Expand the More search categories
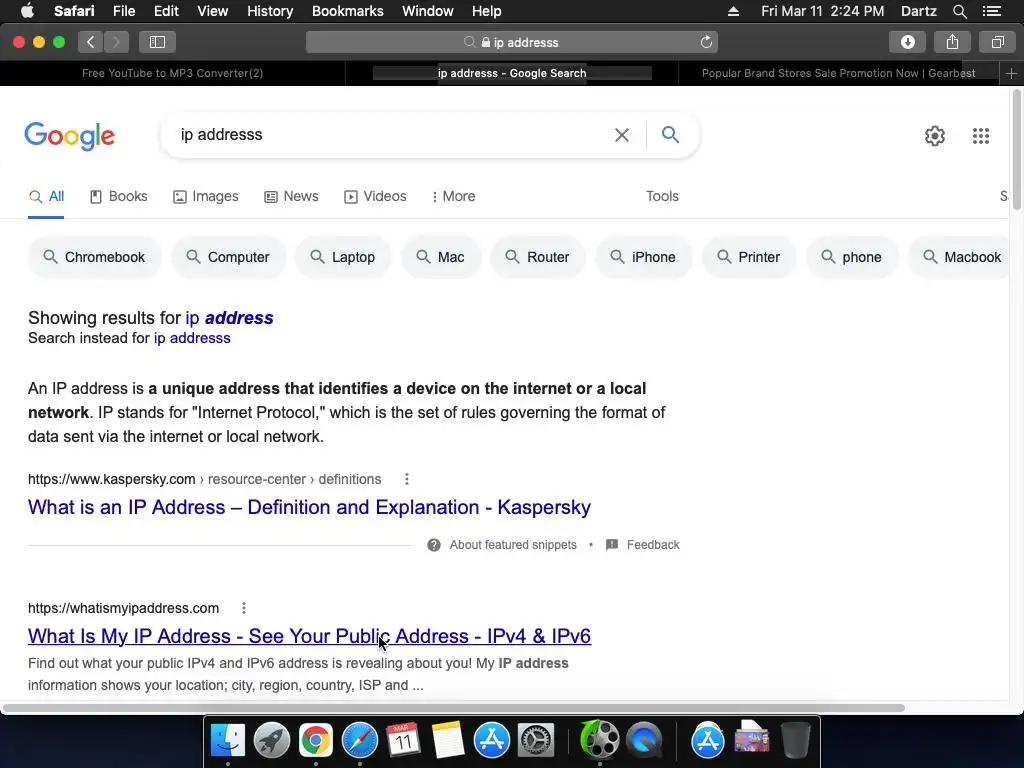 (453, 197)
